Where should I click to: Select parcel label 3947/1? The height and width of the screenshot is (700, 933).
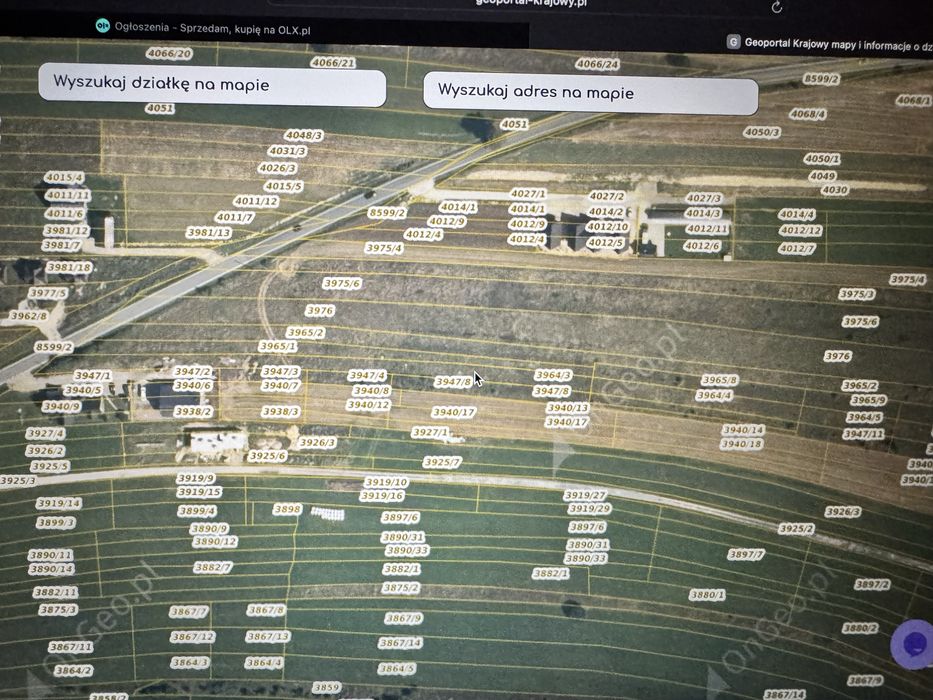[x=93, y=375]
